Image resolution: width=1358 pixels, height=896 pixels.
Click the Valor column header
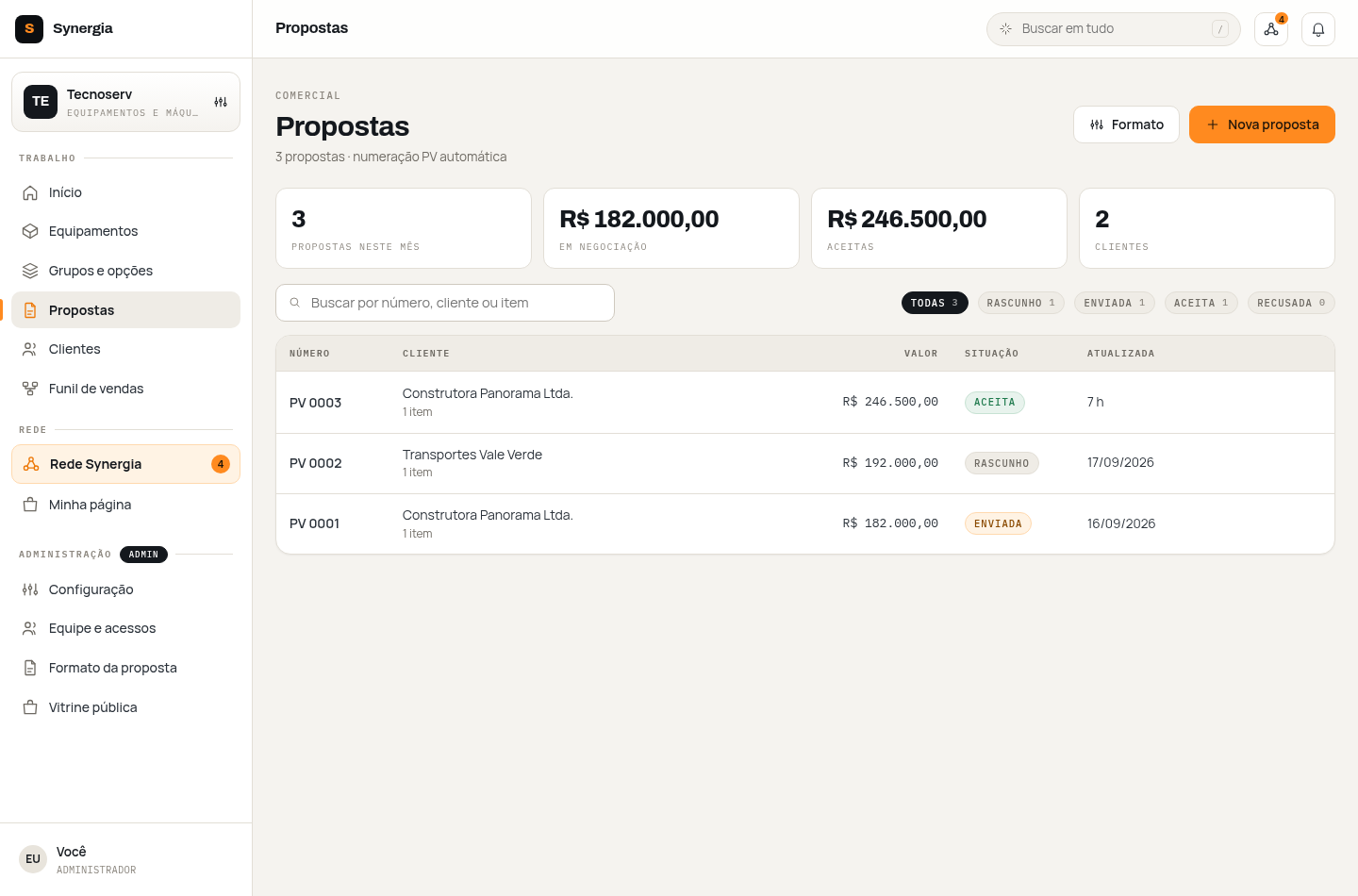(x=921, y=354)
